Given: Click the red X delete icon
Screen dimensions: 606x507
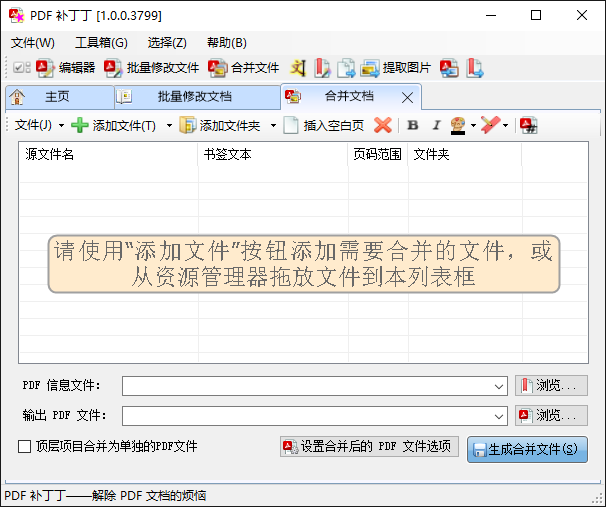Looking at the screenshot, I should pos(383,125).
